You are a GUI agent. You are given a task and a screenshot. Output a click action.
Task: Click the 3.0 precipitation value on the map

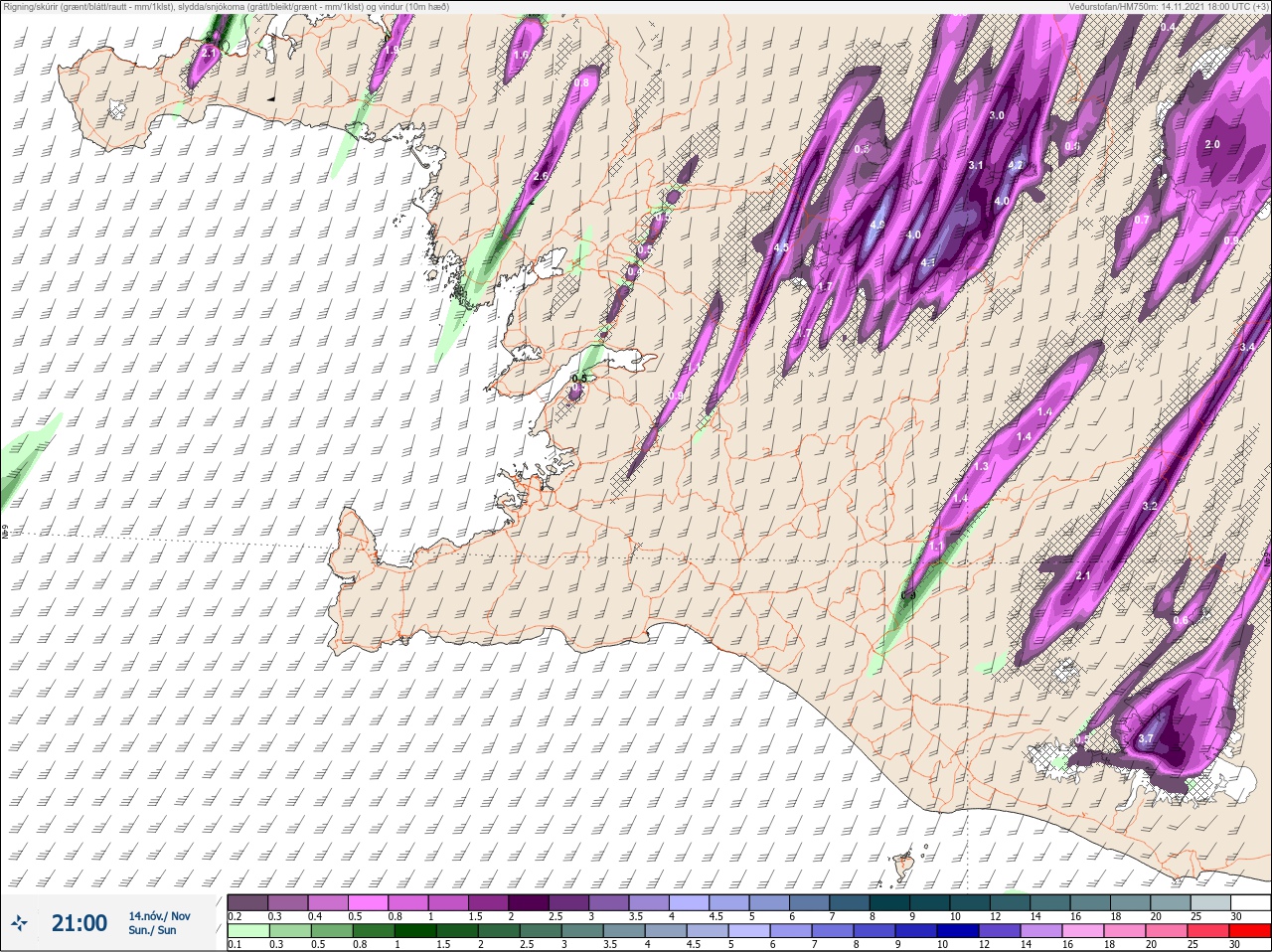point(998,115)
